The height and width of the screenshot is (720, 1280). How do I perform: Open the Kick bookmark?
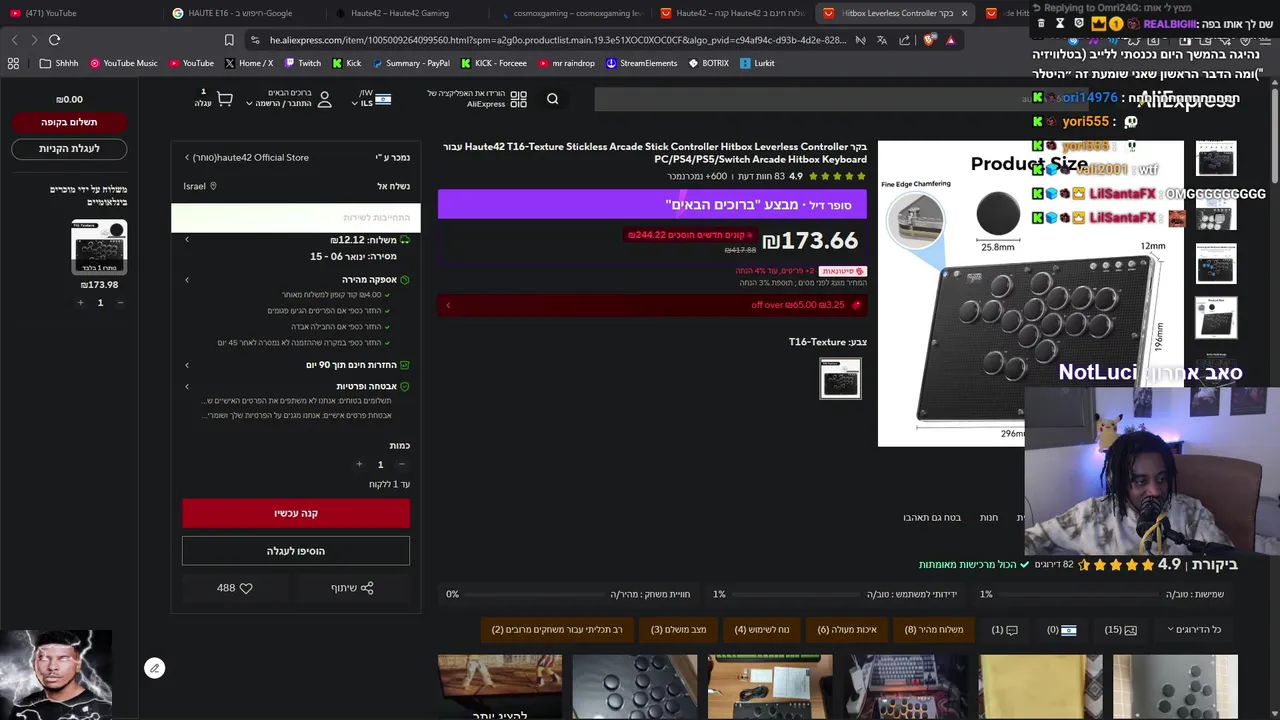coord(346,63)
